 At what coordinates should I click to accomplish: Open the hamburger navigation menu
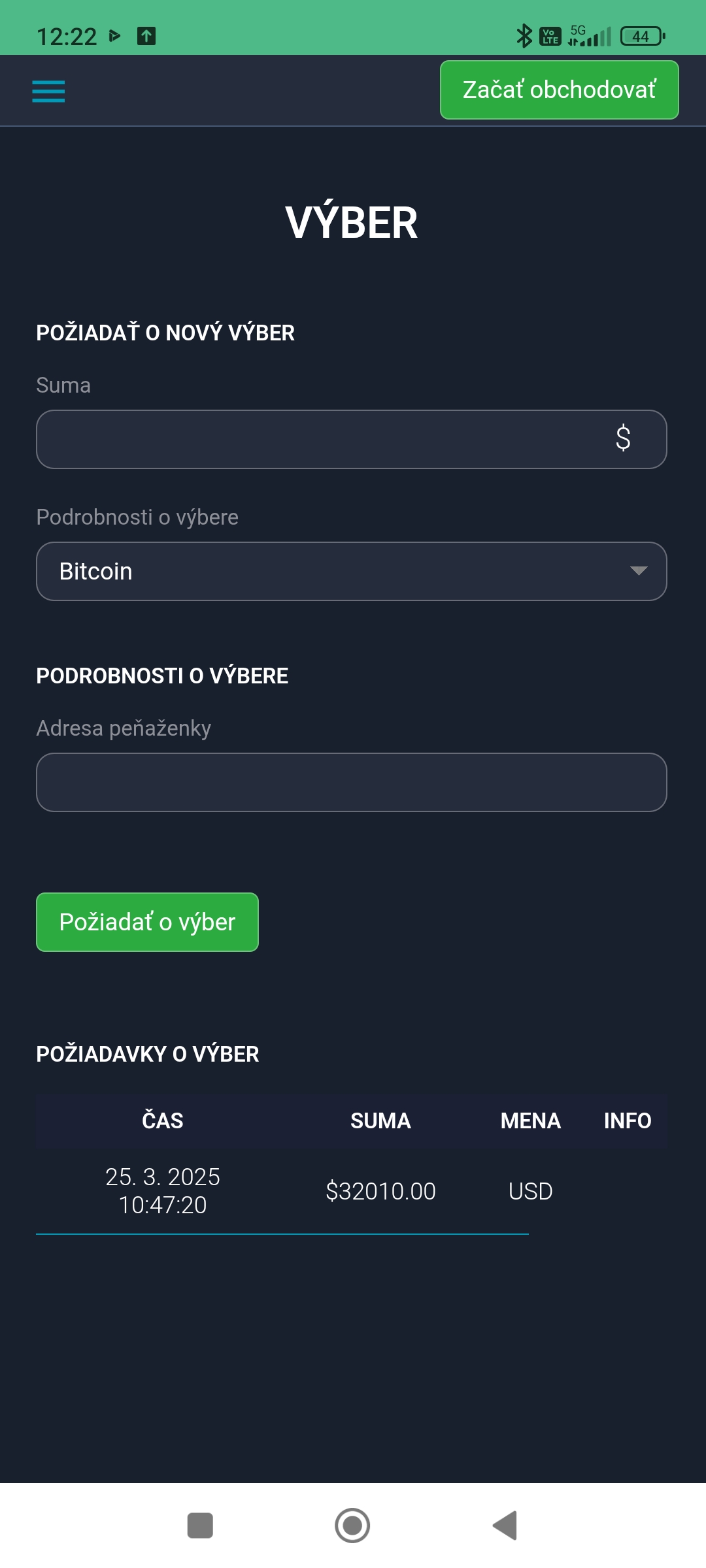point(48,91)
